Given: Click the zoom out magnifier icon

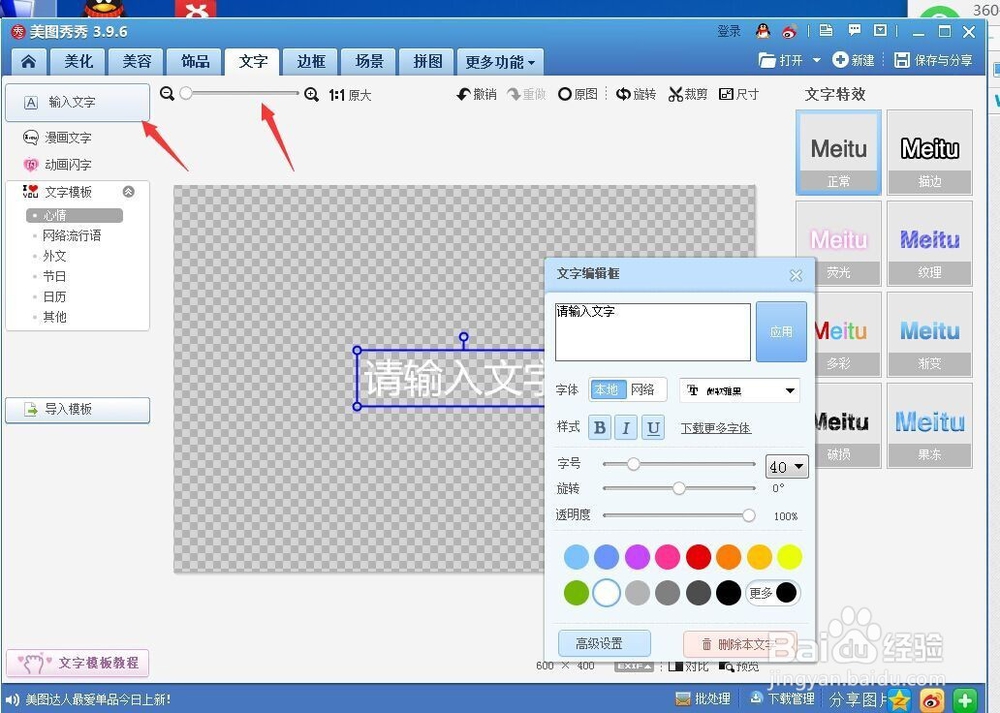Looking at the screenshot, I should click(167, 94).
